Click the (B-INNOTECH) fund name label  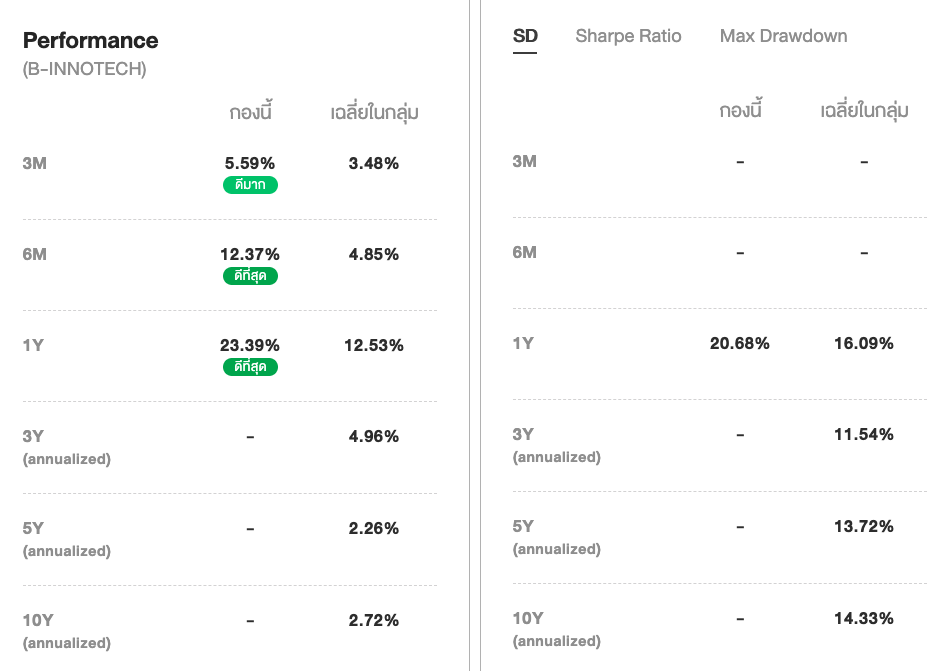point(84,70)
